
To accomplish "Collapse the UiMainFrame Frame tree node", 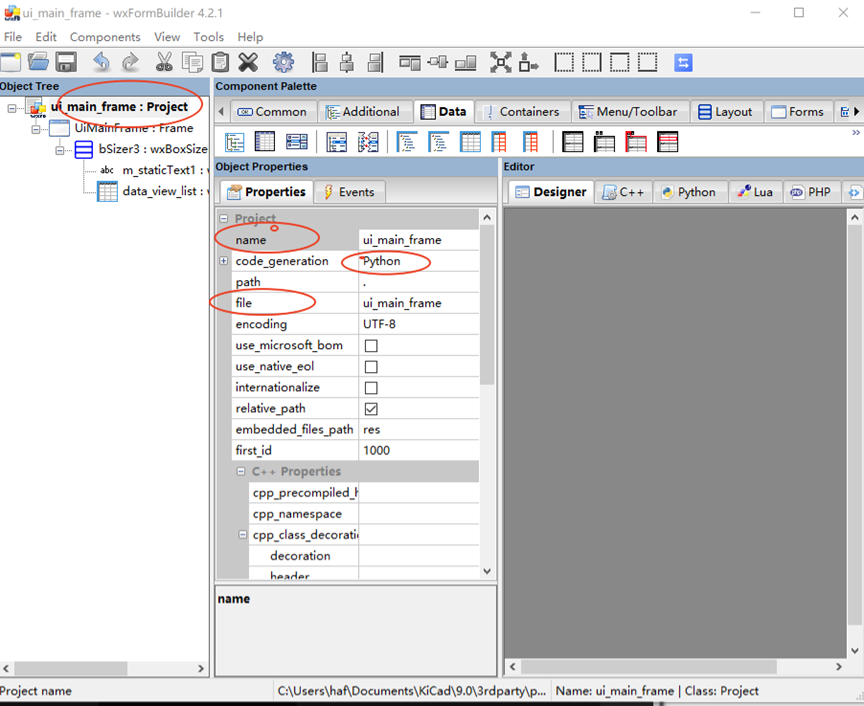I will 36,130.
